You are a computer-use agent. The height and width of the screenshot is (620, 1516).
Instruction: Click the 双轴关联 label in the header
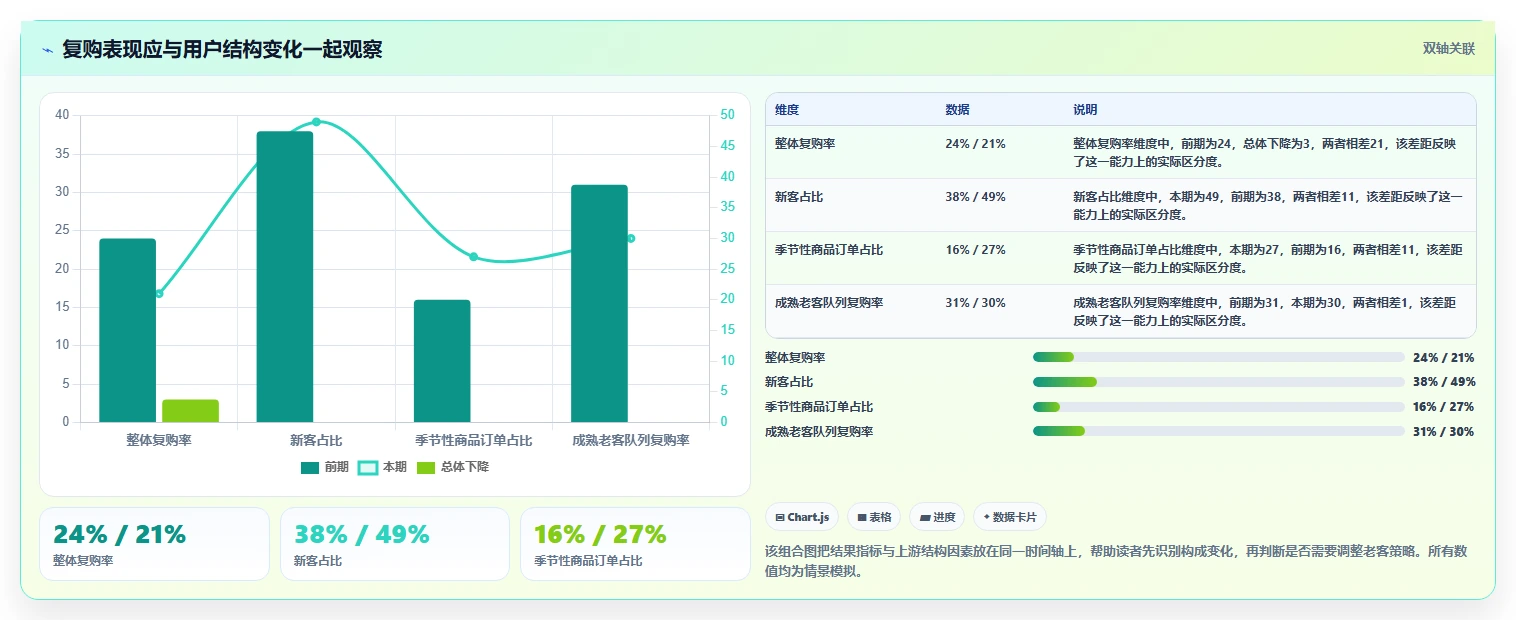[x=1448, y=49]
